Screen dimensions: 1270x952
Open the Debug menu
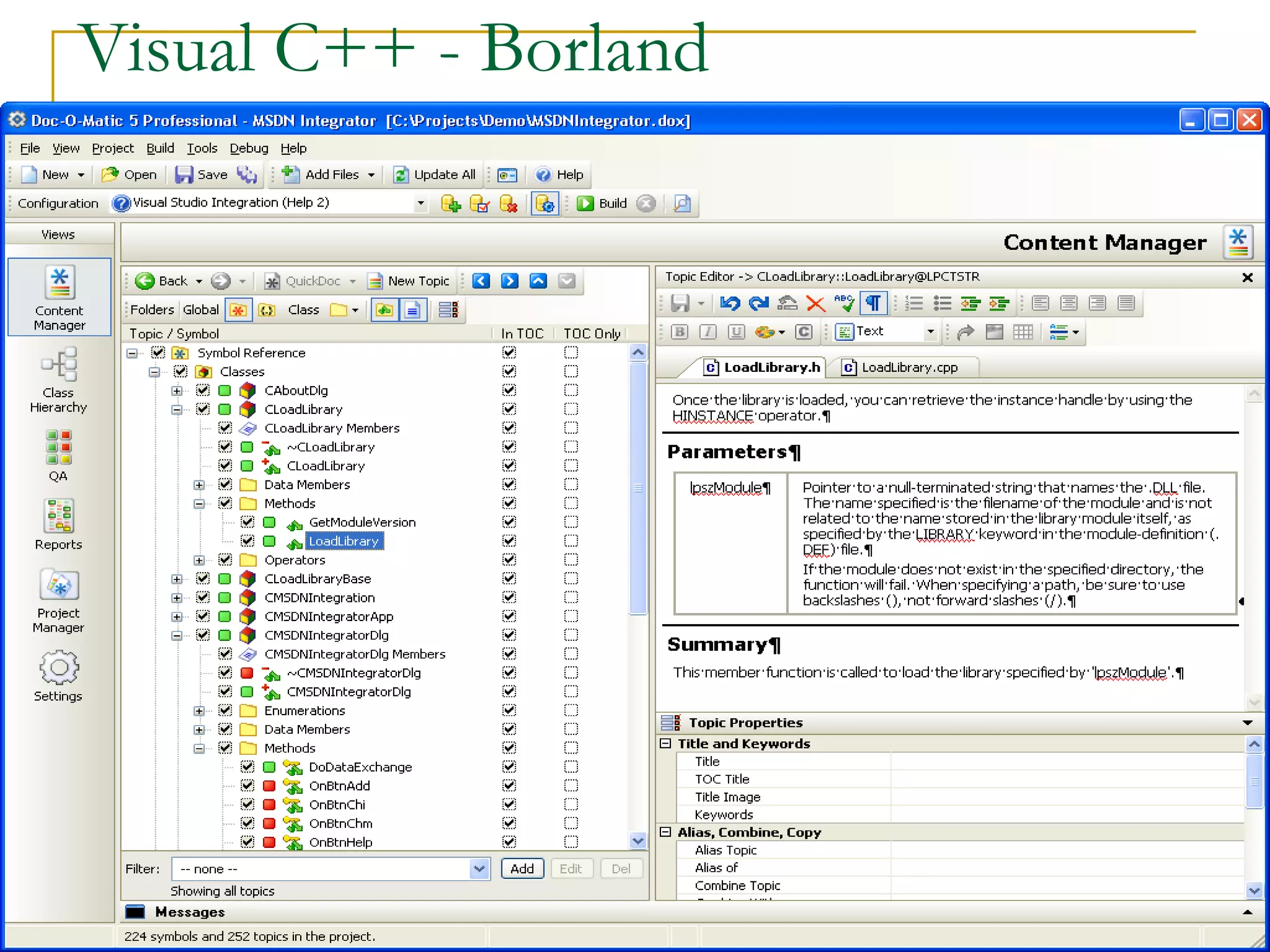tap(249, 148)
